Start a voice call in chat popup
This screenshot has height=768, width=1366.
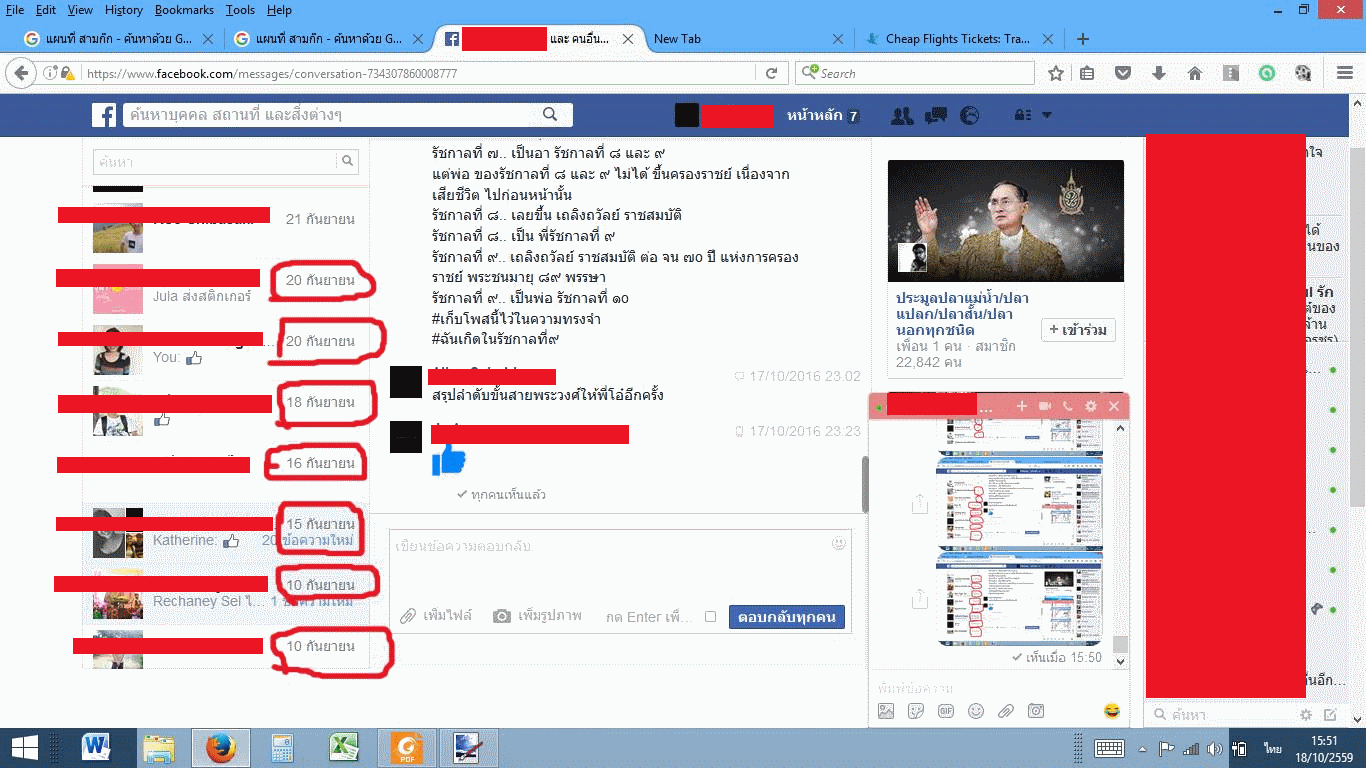click(1068, 406)
